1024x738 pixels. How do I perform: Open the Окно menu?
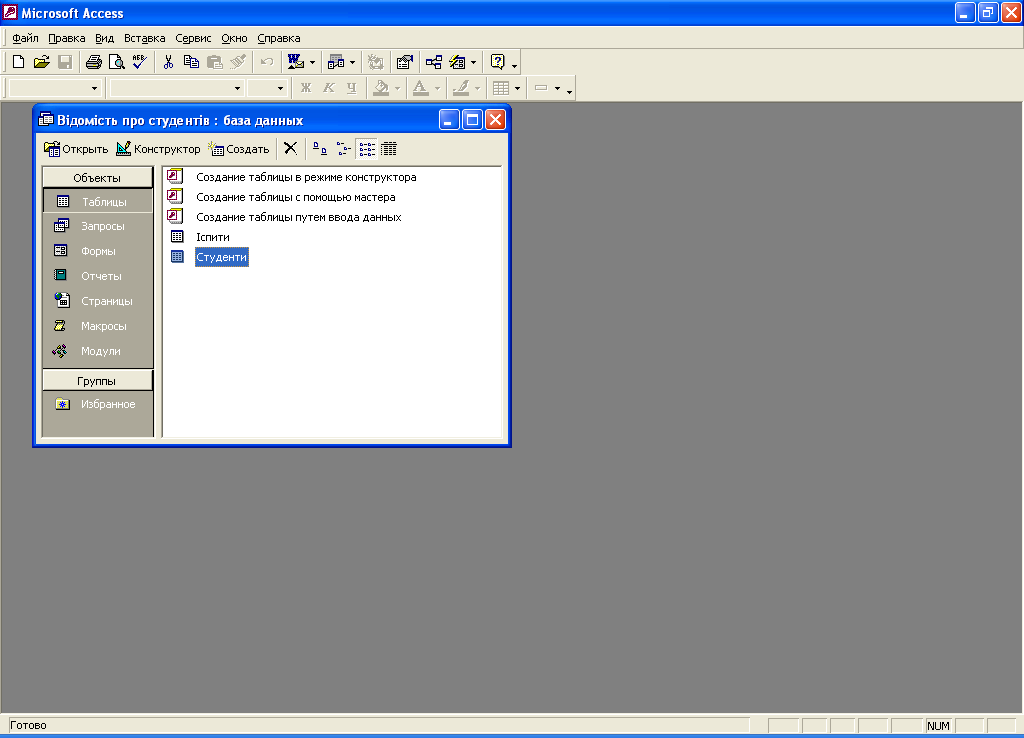coord(234,38)
